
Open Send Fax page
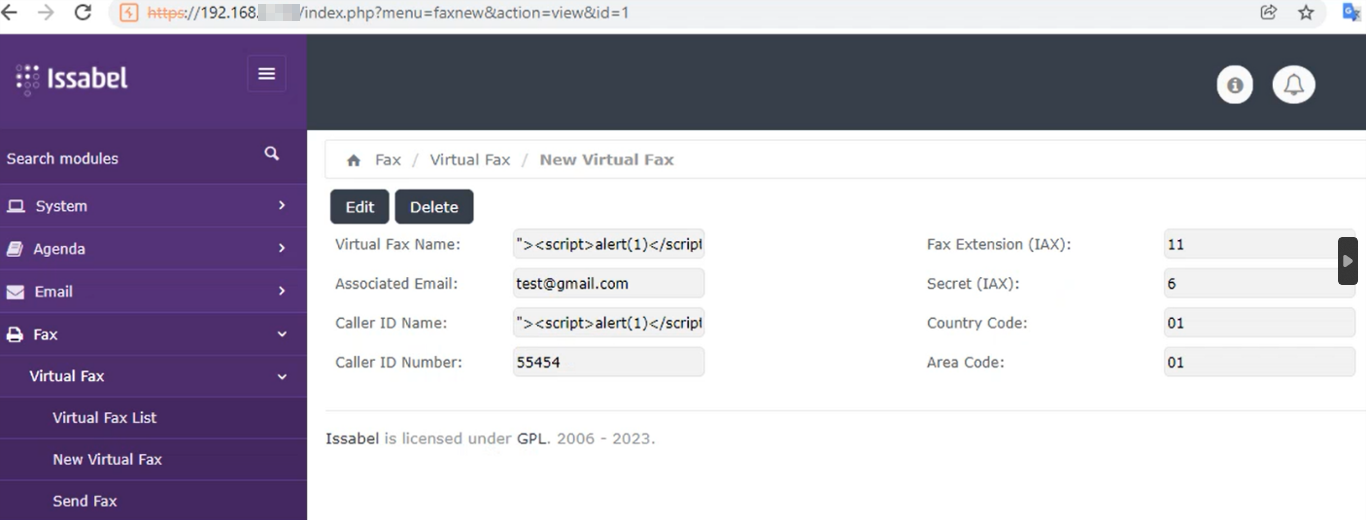coord(153,501)
